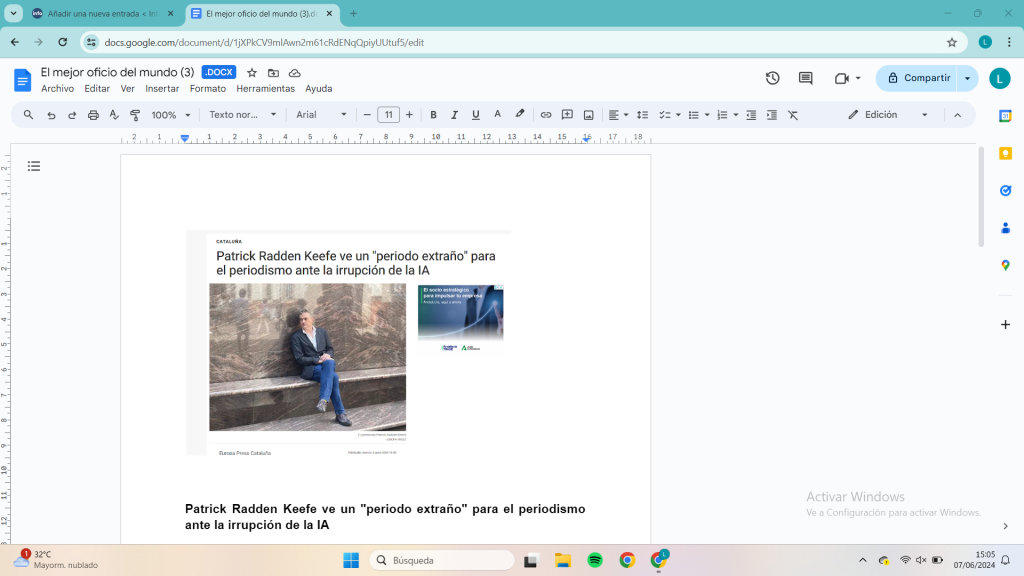Viewport: 1024px width, 576px height.
Task: Insert image using toolbar icon
Action: click(x=588, y=115)
